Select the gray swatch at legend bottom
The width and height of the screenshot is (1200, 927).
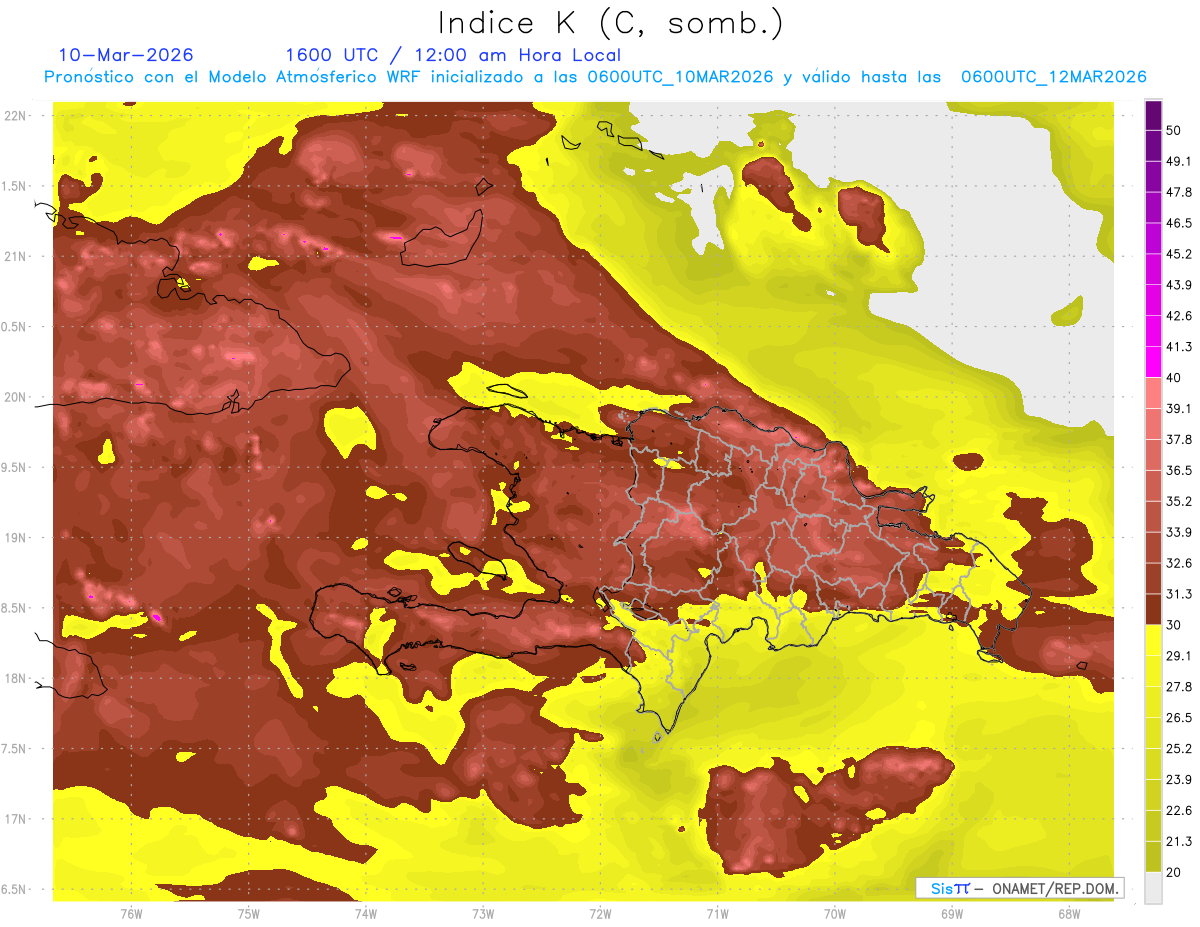point(1153,887)
